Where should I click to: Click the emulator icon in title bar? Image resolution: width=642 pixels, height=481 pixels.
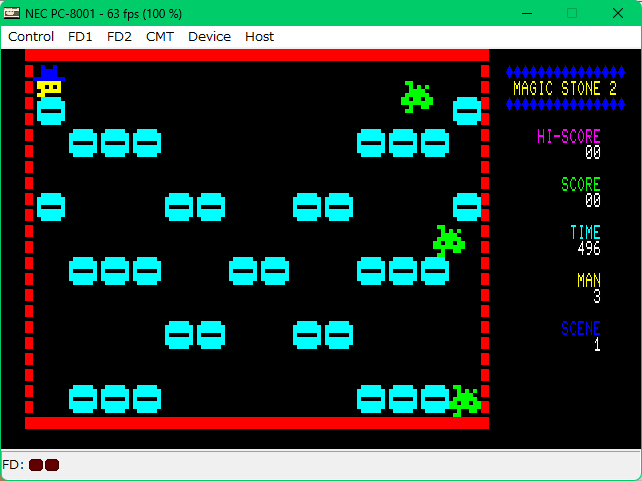[12, 13]
